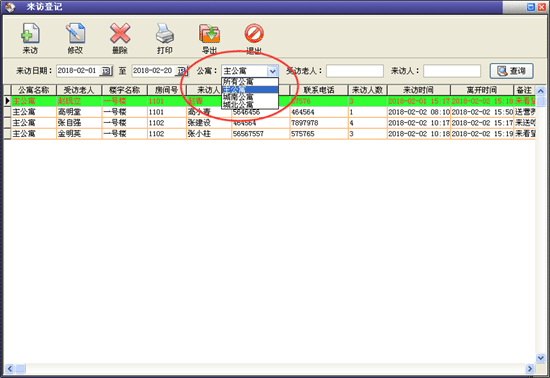Click visitor cell 张建设
The width and height of the screenshot is (550, 378).
(x=209, y=123)
